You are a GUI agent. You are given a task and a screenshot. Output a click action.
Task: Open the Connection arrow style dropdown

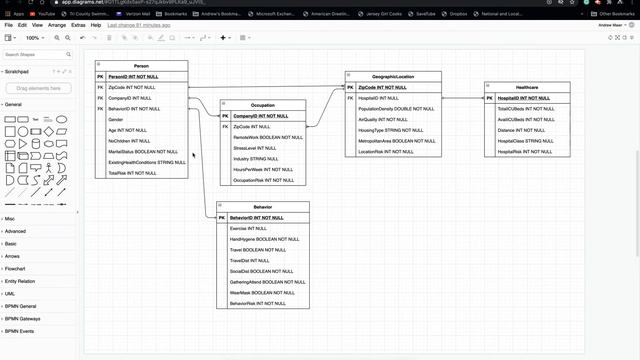click(189, 38)
